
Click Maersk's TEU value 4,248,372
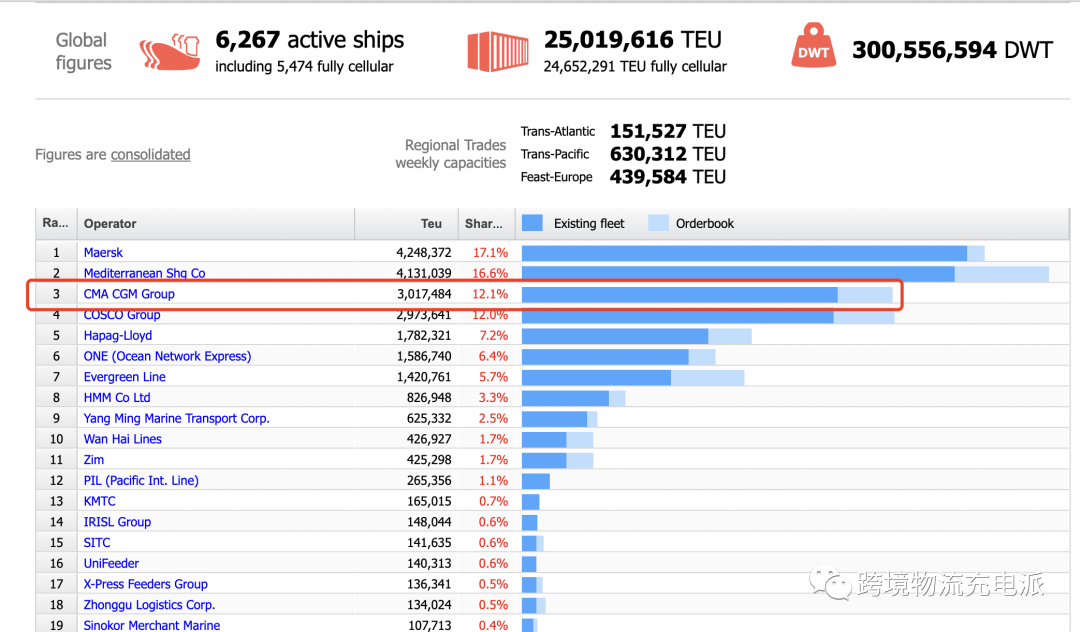424,253
